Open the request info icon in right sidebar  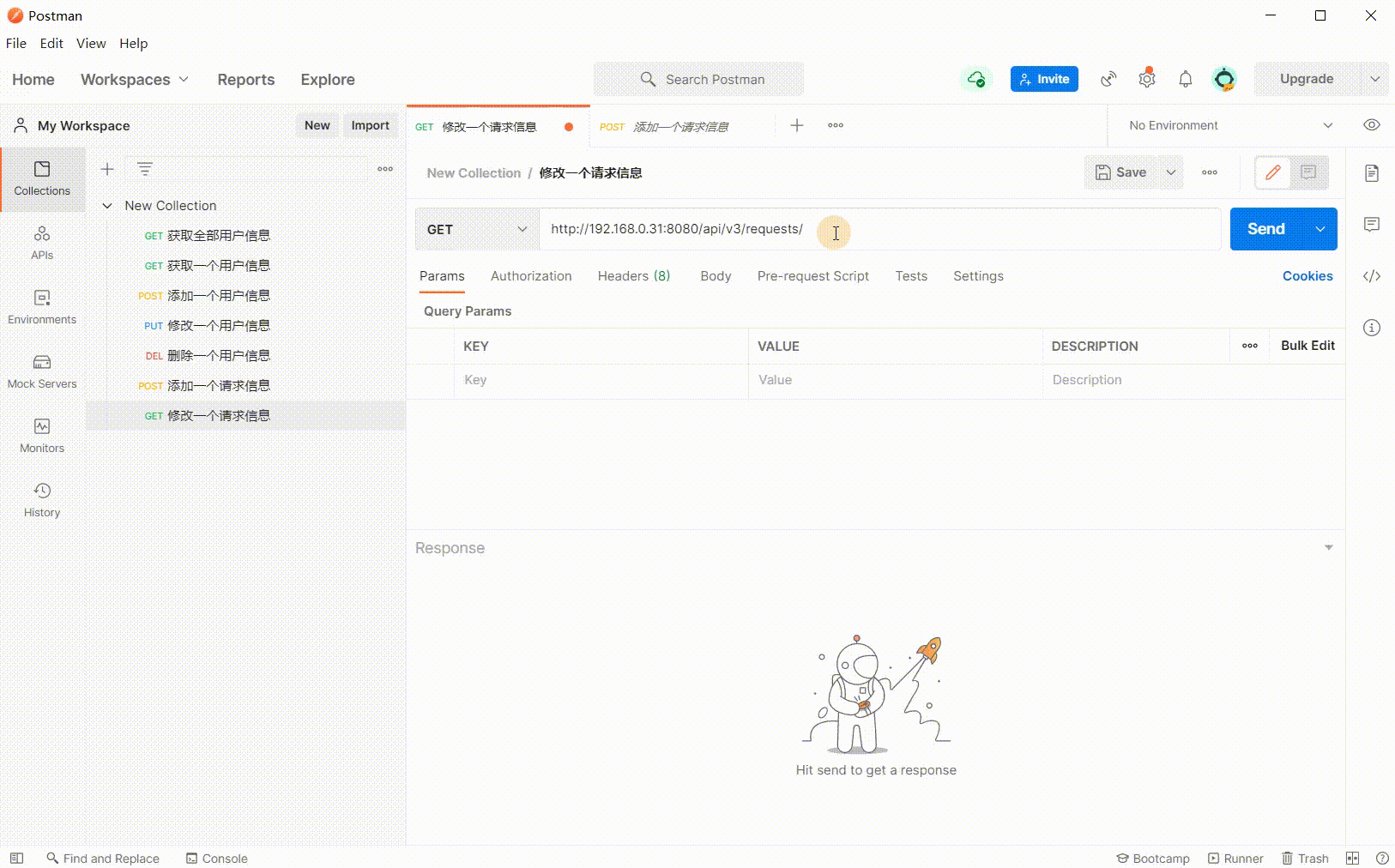[1372, 328]
